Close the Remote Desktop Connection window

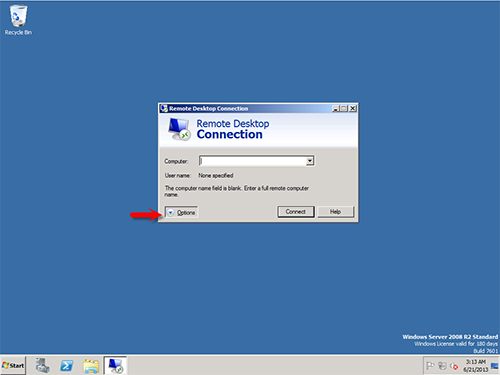coord(353,108)
